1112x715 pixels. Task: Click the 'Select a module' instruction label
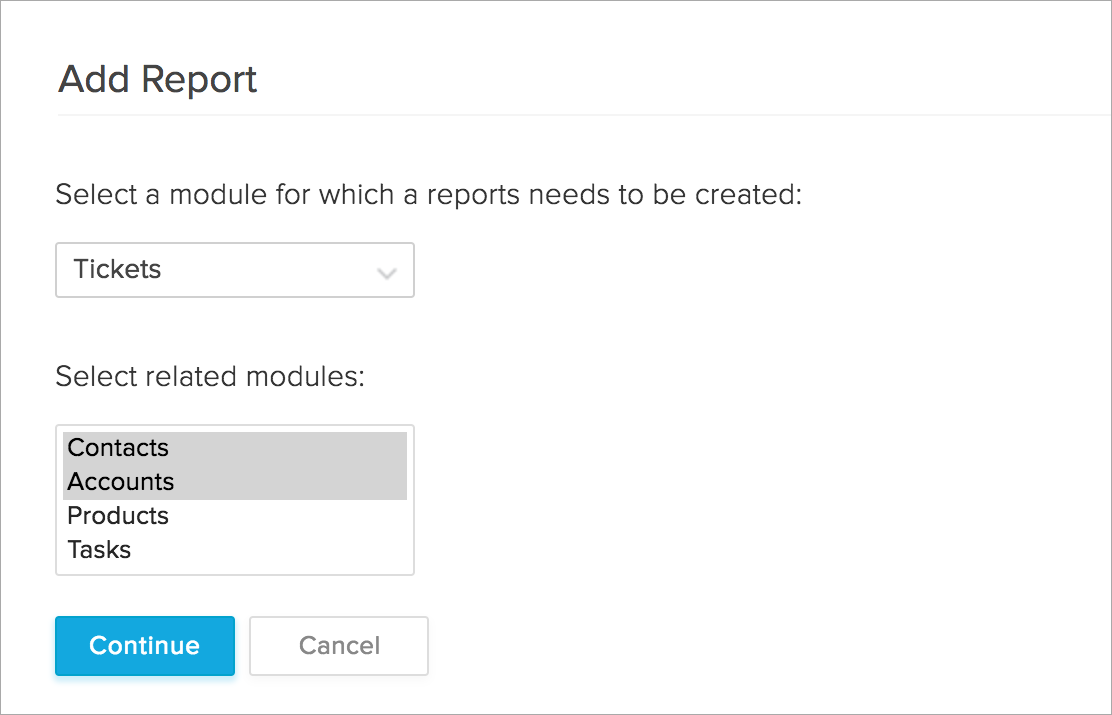pyautogui.click(x=429, y=194)
